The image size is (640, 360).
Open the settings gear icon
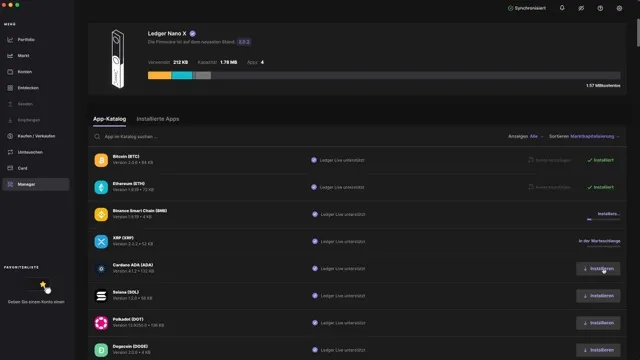coord(619,8)
